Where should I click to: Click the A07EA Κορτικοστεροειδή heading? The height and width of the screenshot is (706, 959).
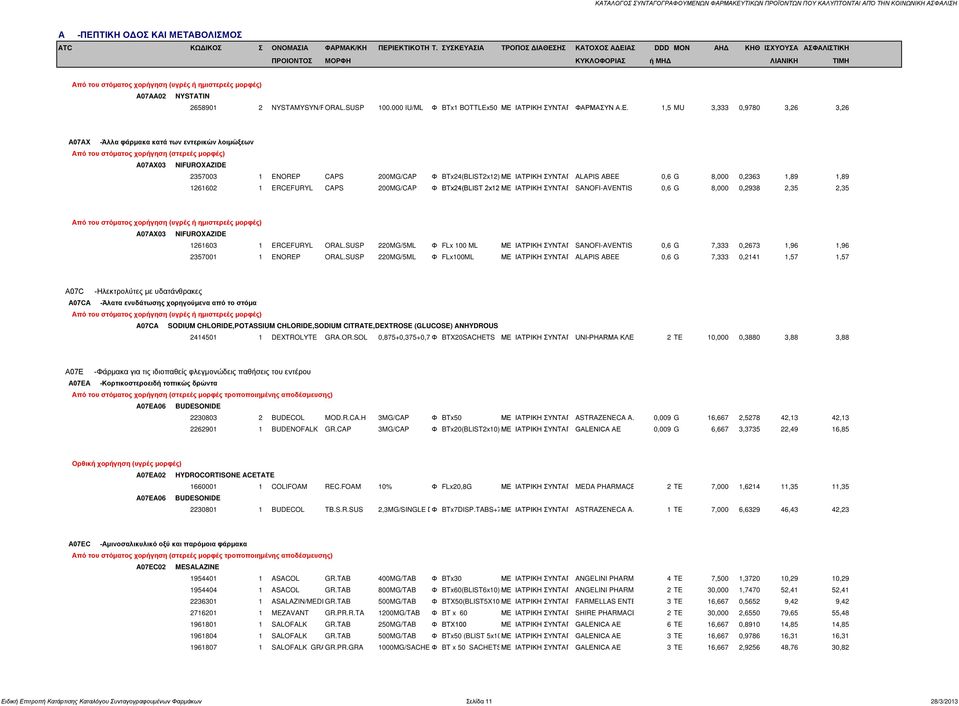coord(143,383)
